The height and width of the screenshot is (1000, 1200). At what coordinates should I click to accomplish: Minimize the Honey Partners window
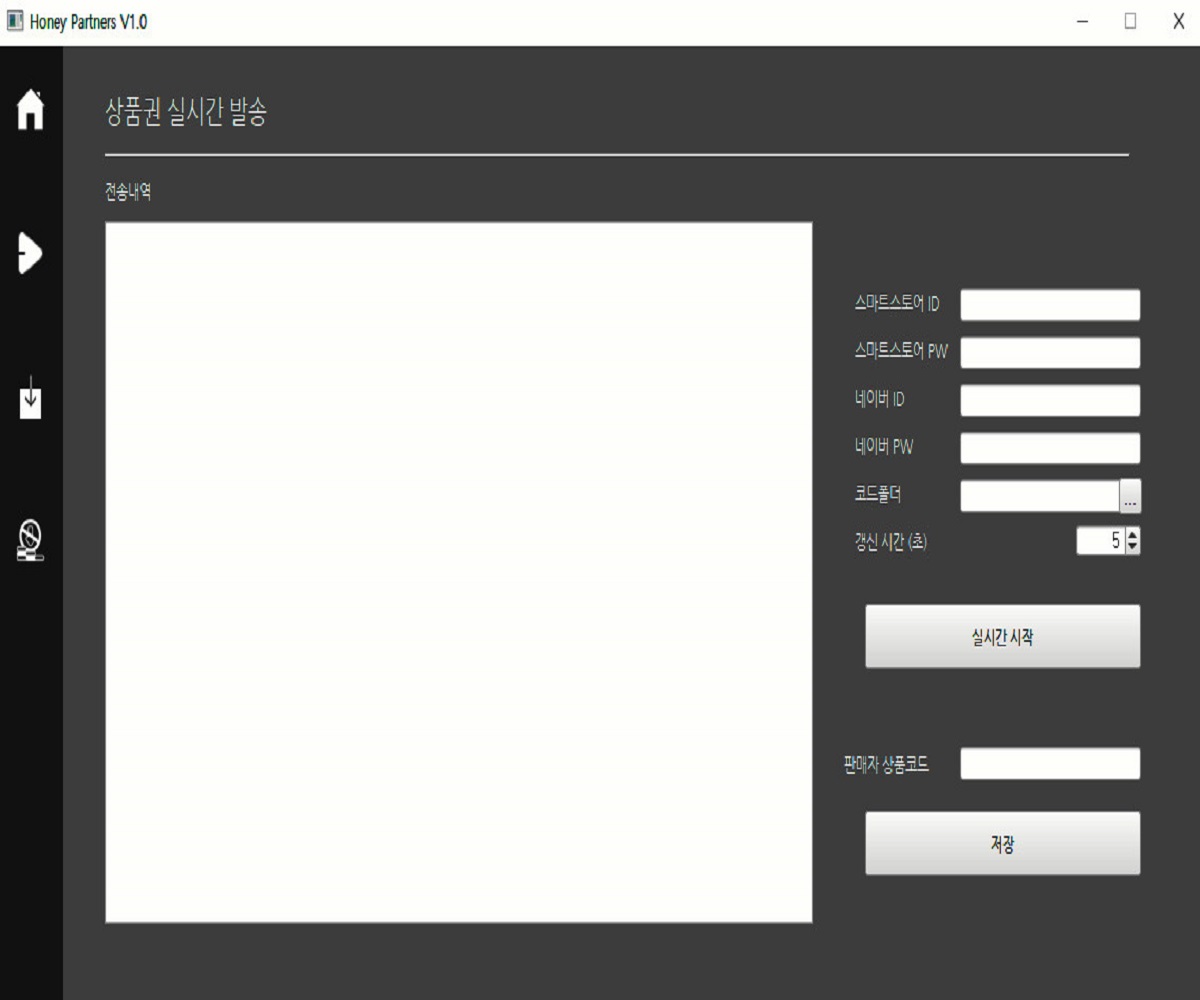pos(1082,22)
